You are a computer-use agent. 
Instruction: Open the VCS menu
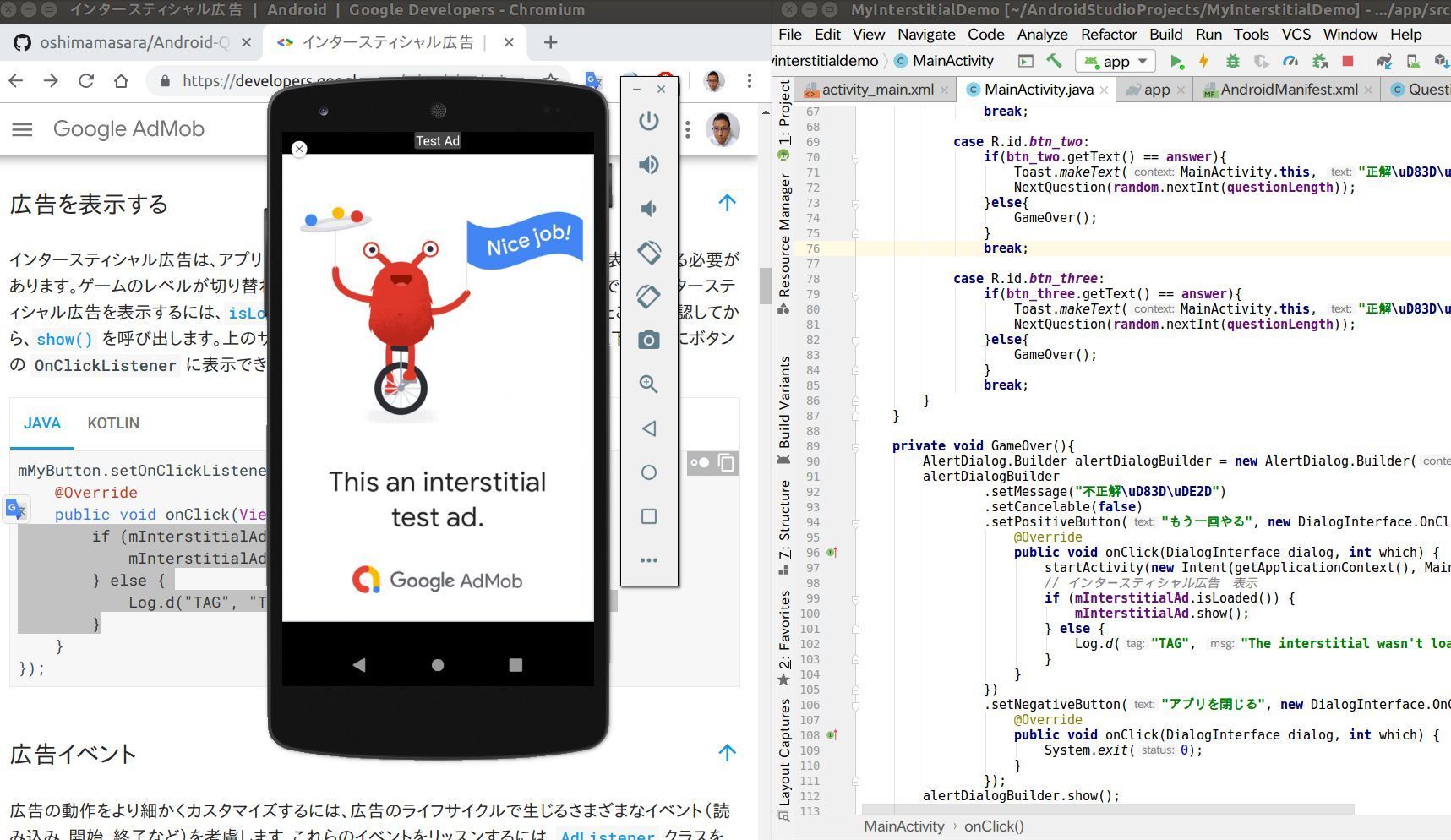click(x=1296, y=35)
